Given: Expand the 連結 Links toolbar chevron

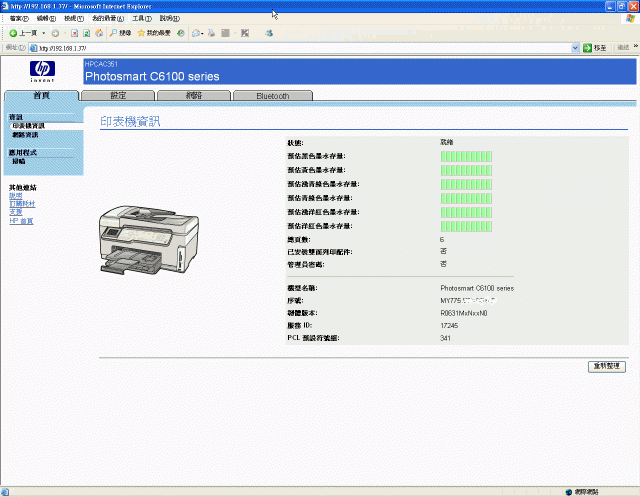Looking at the screenshot, I should pos(636,47).
